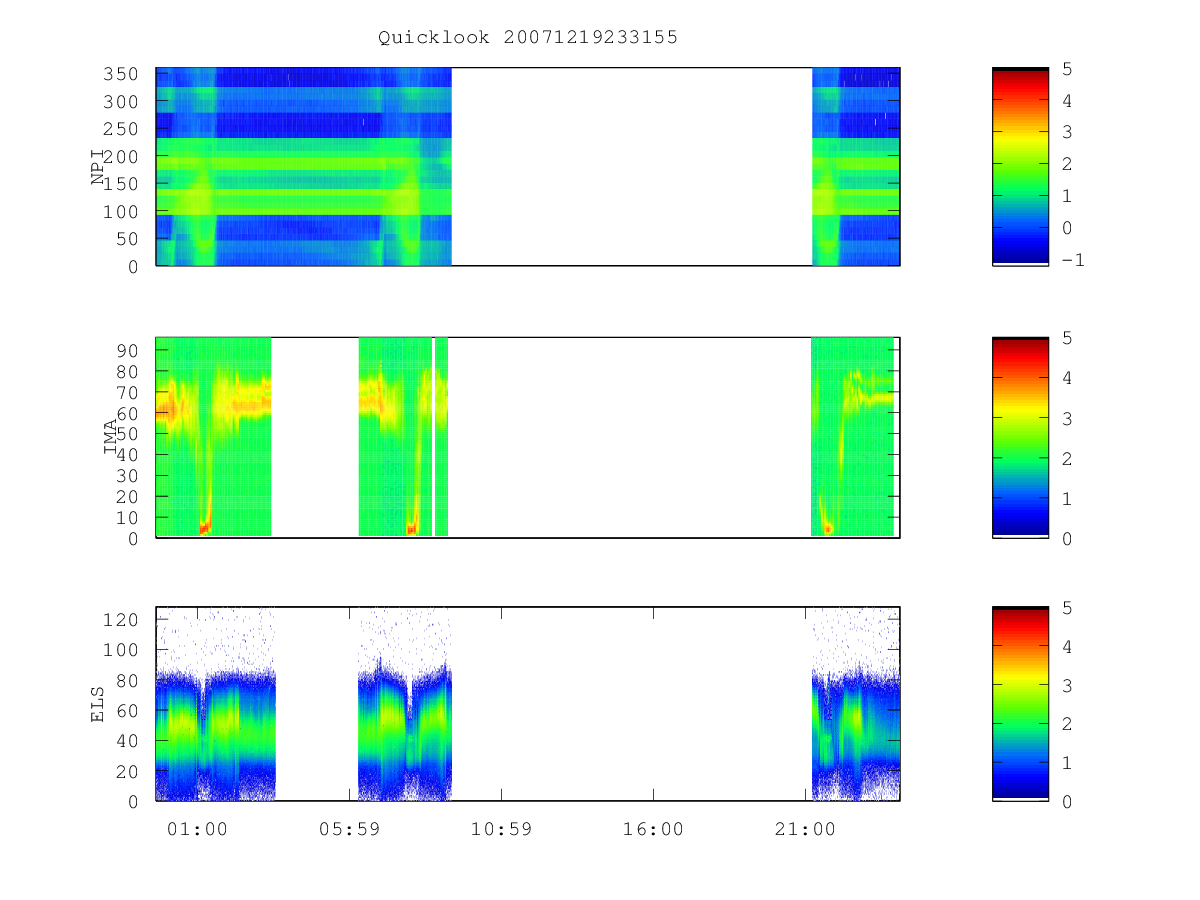The image size is (1200, 900).
Task: Click the 16:00 time axis label
Action: pyautogui.click(x=653, y=829)
